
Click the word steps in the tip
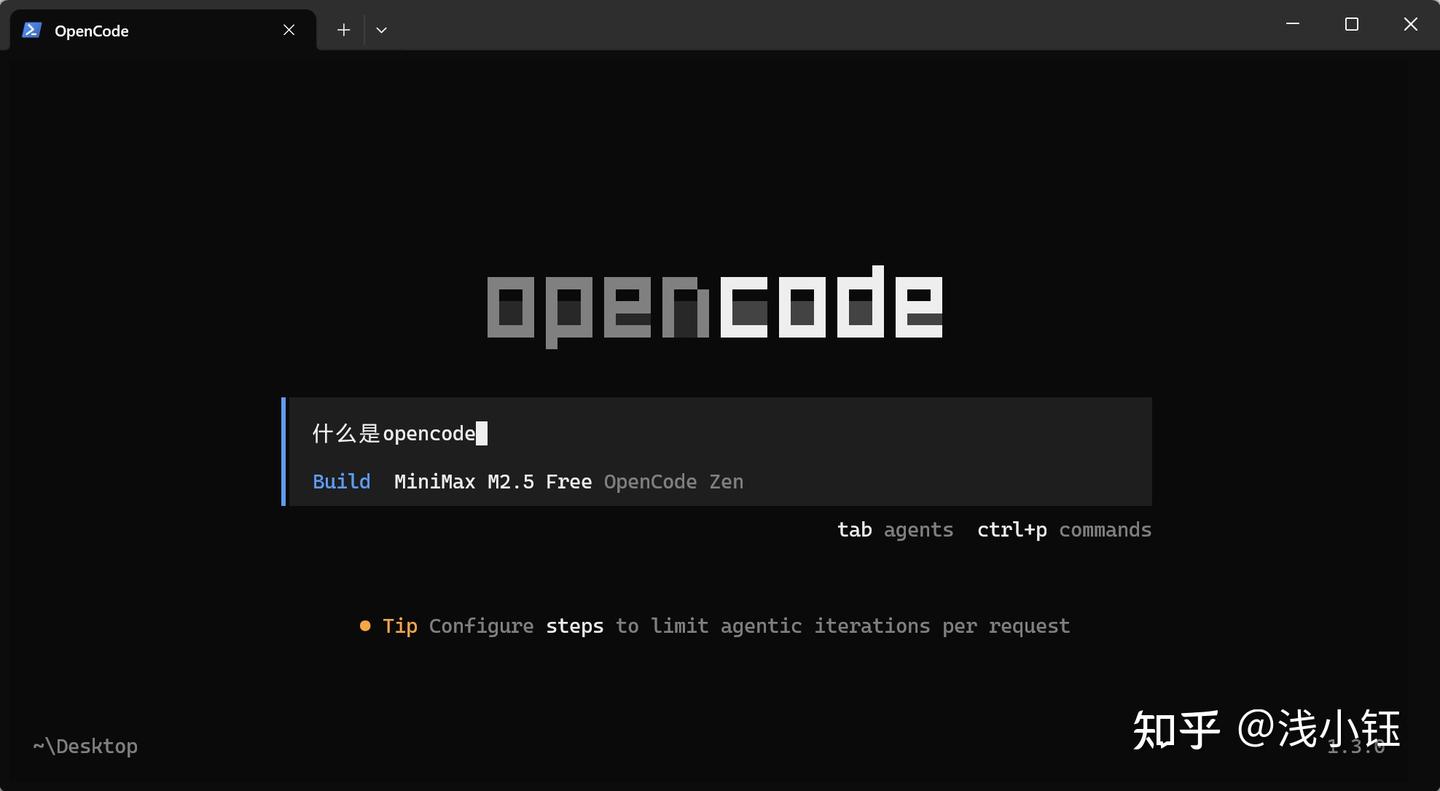pyautogui.click(x=575, y=626)
